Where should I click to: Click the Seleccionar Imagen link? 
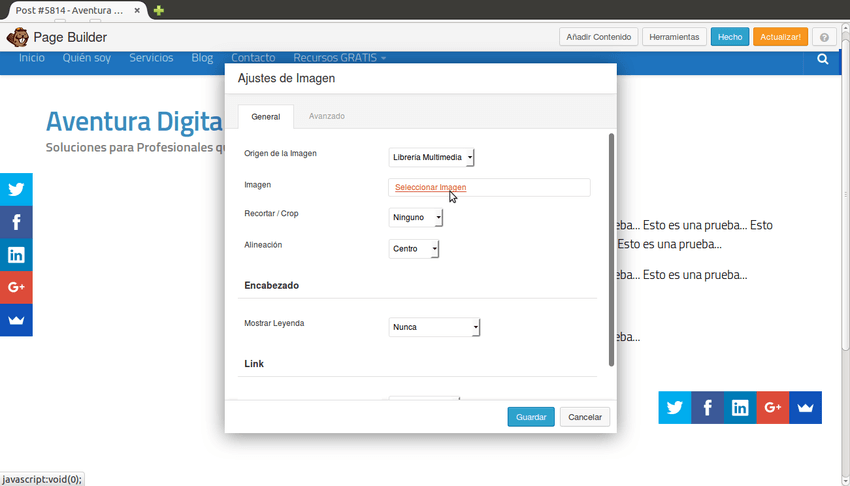tap(430, 187)
